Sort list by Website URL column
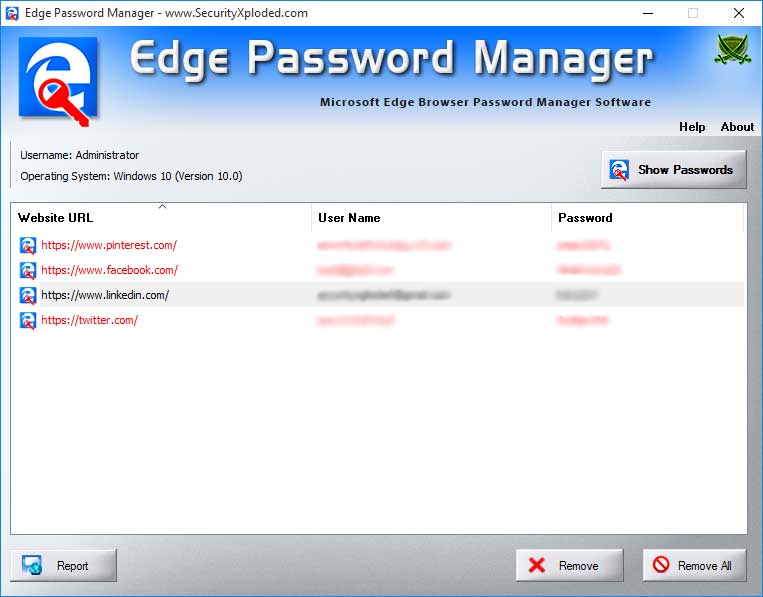 coord(160,217)
